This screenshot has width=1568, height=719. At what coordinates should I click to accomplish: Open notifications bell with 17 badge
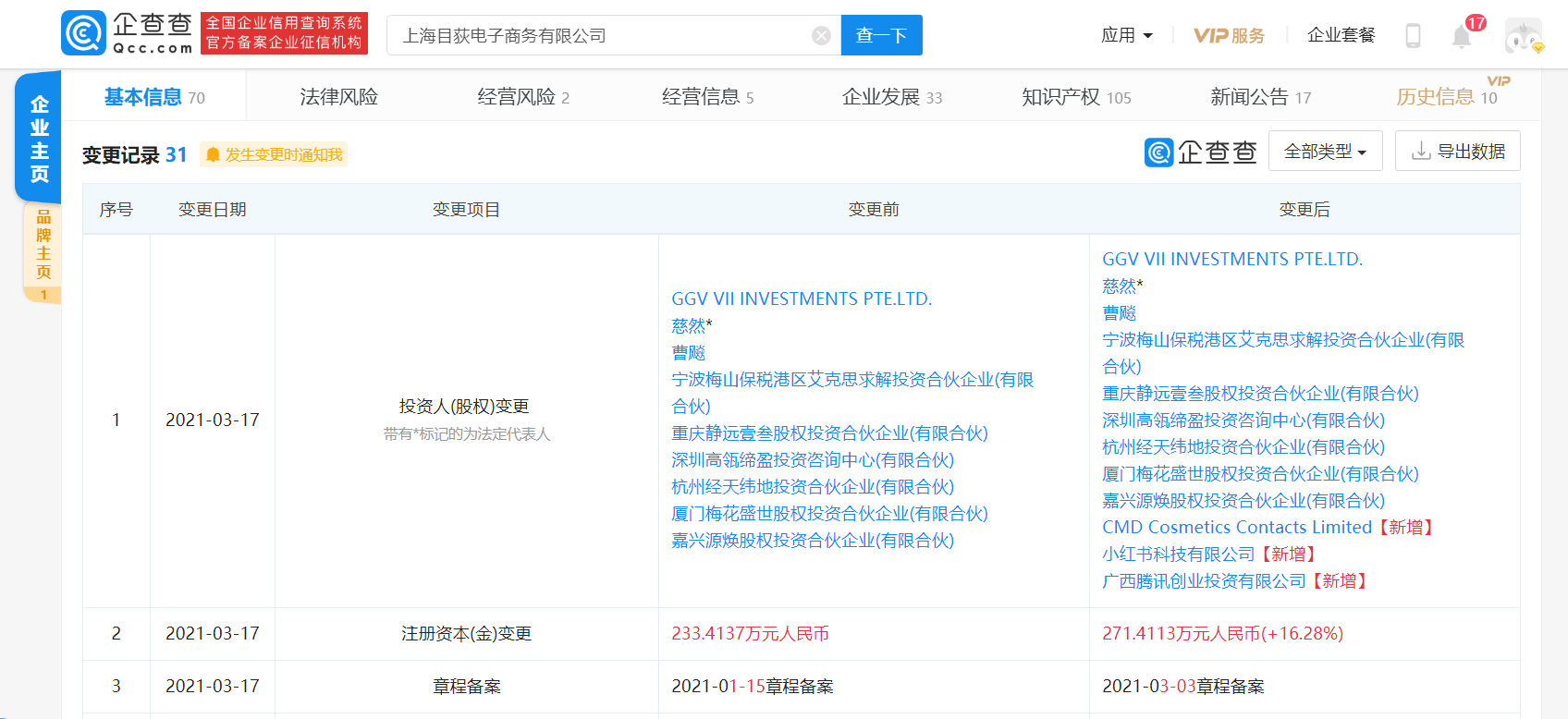(x=1462, y=36)
